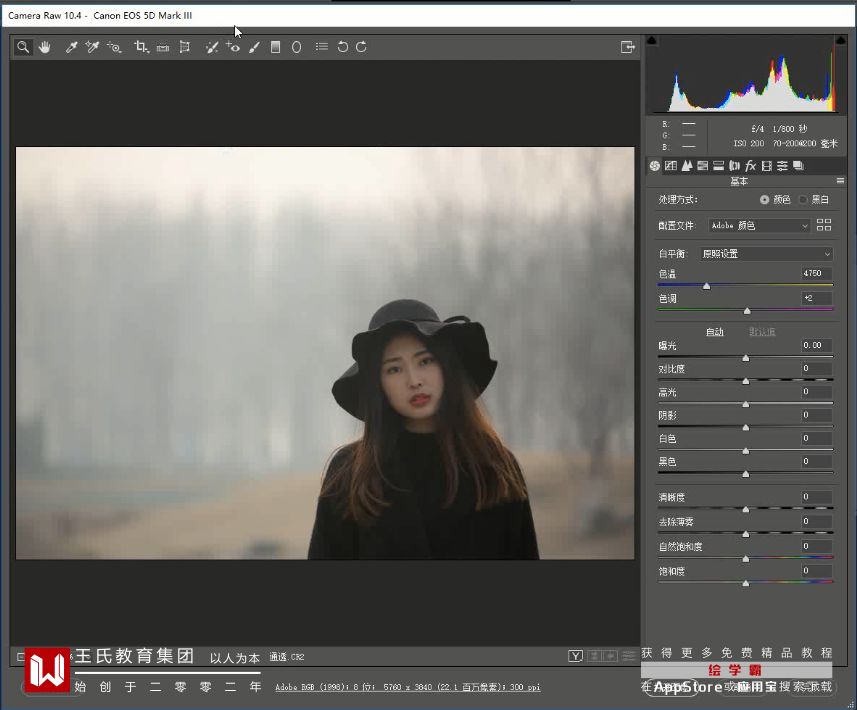This screenshot has height=710, width=857.
Task: Open workflow options link Adobe RGB (1998)
Action: 408,687
